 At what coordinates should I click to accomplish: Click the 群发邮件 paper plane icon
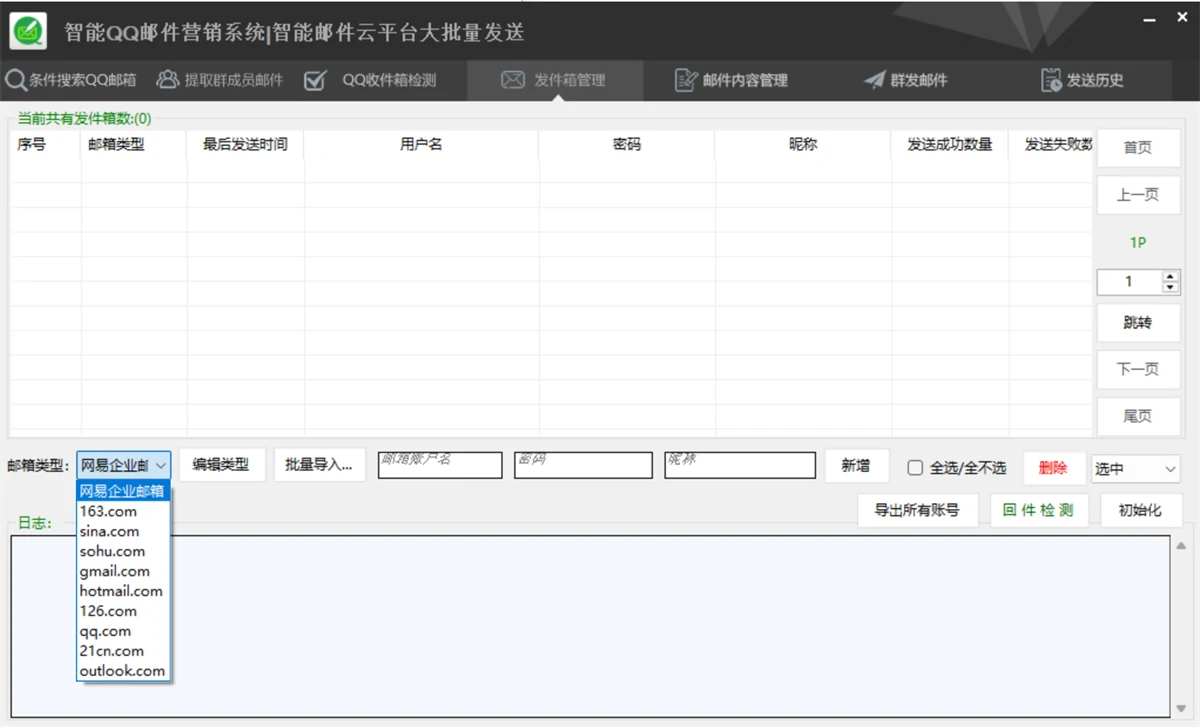875,80
